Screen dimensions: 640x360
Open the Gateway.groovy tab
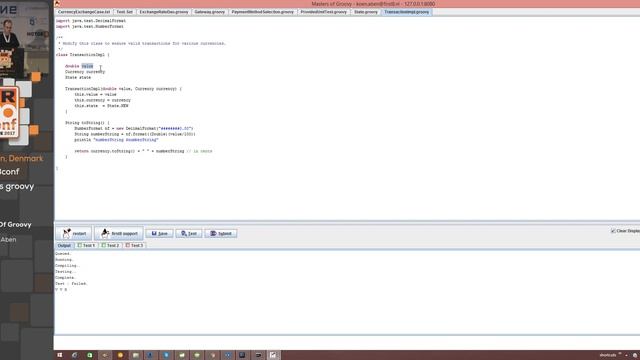(209, 12)
